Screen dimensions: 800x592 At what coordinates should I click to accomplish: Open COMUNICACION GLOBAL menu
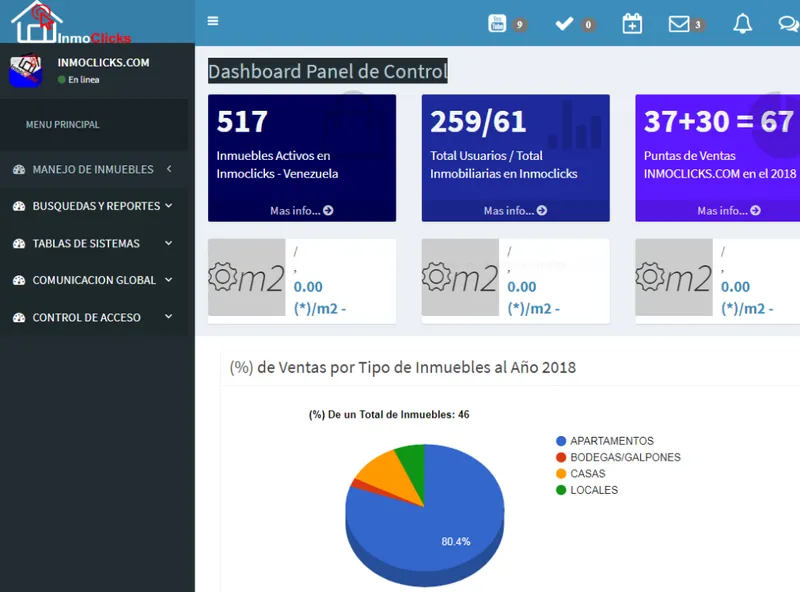click(x=94, y=280)
